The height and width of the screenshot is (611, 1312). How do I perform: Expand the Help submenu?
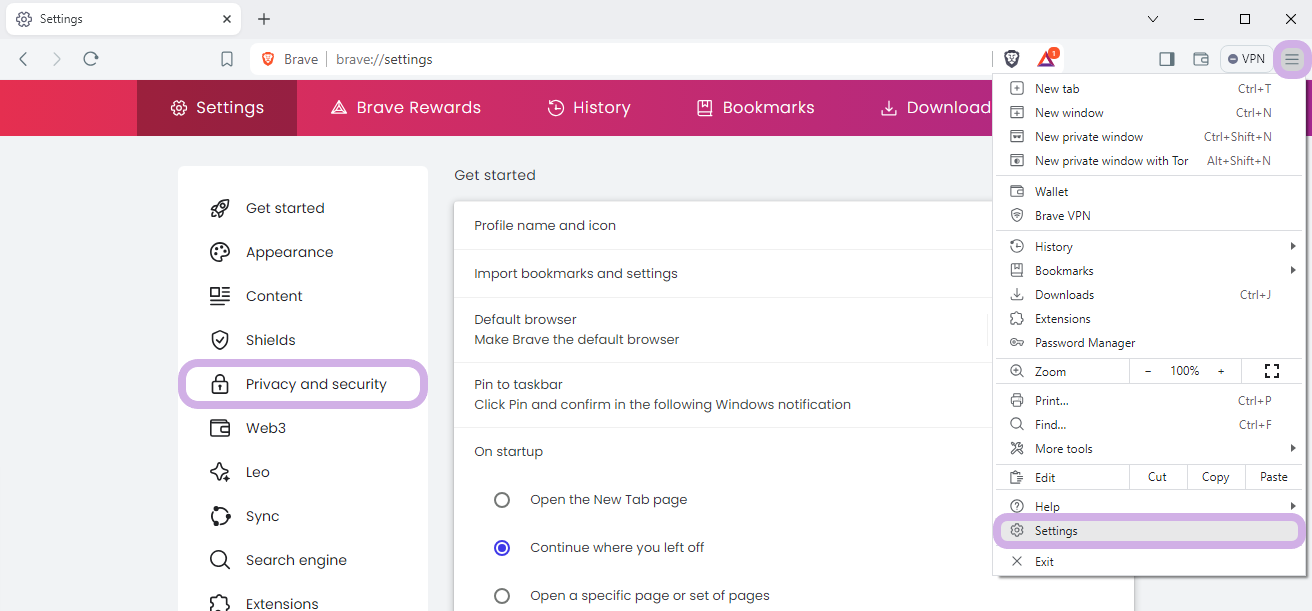1149,507
